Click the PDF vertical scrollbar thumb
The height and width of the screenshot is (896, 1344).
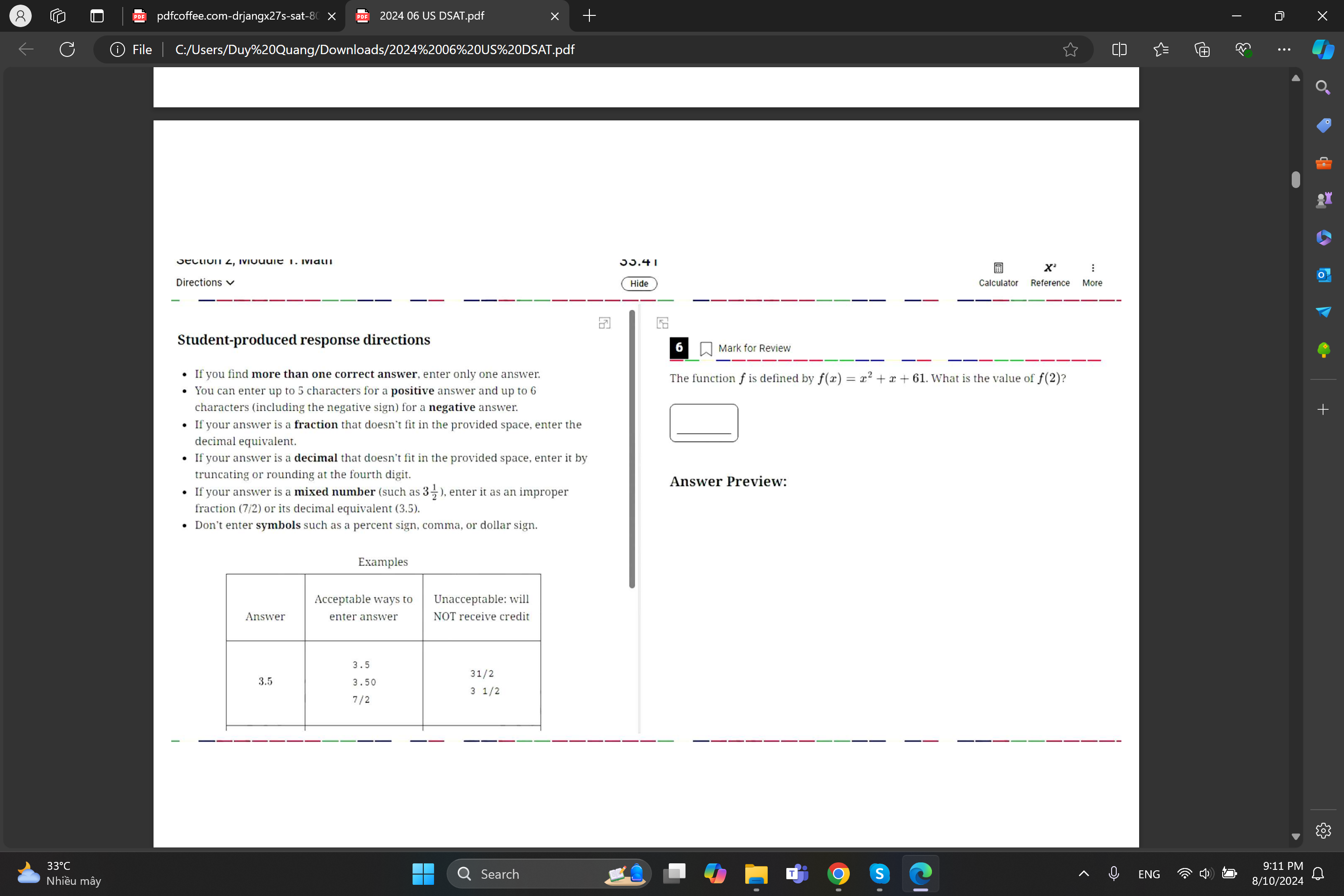[1295, 179]
